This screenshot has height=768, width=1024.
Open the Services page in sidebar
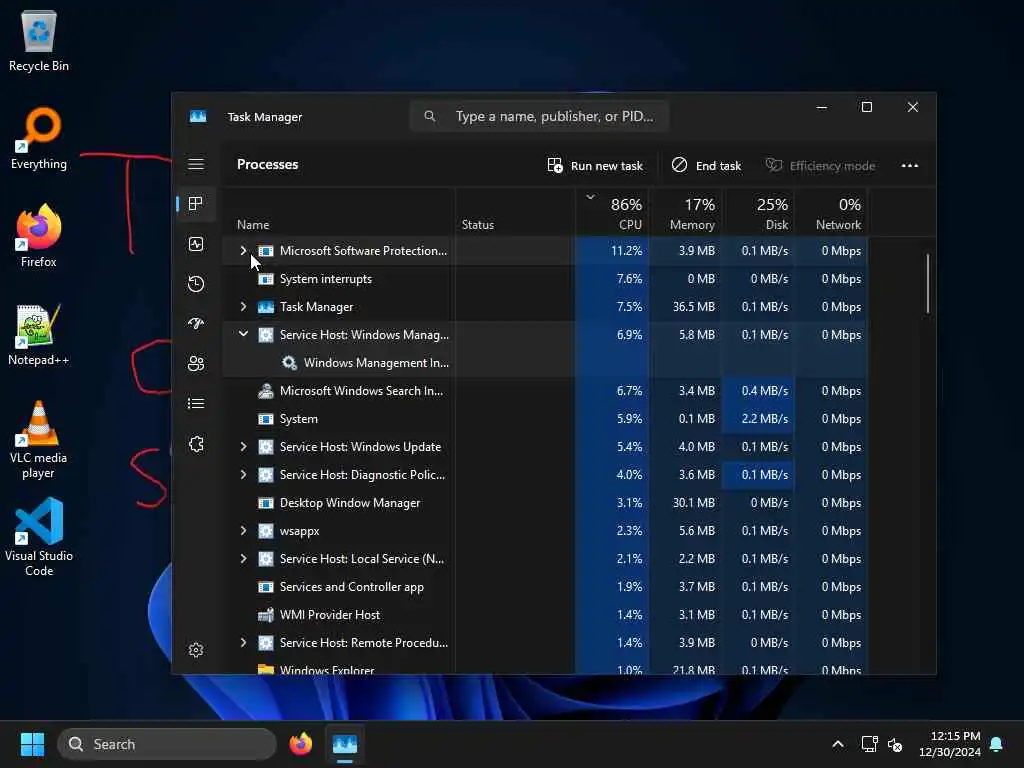coord(196,444)
